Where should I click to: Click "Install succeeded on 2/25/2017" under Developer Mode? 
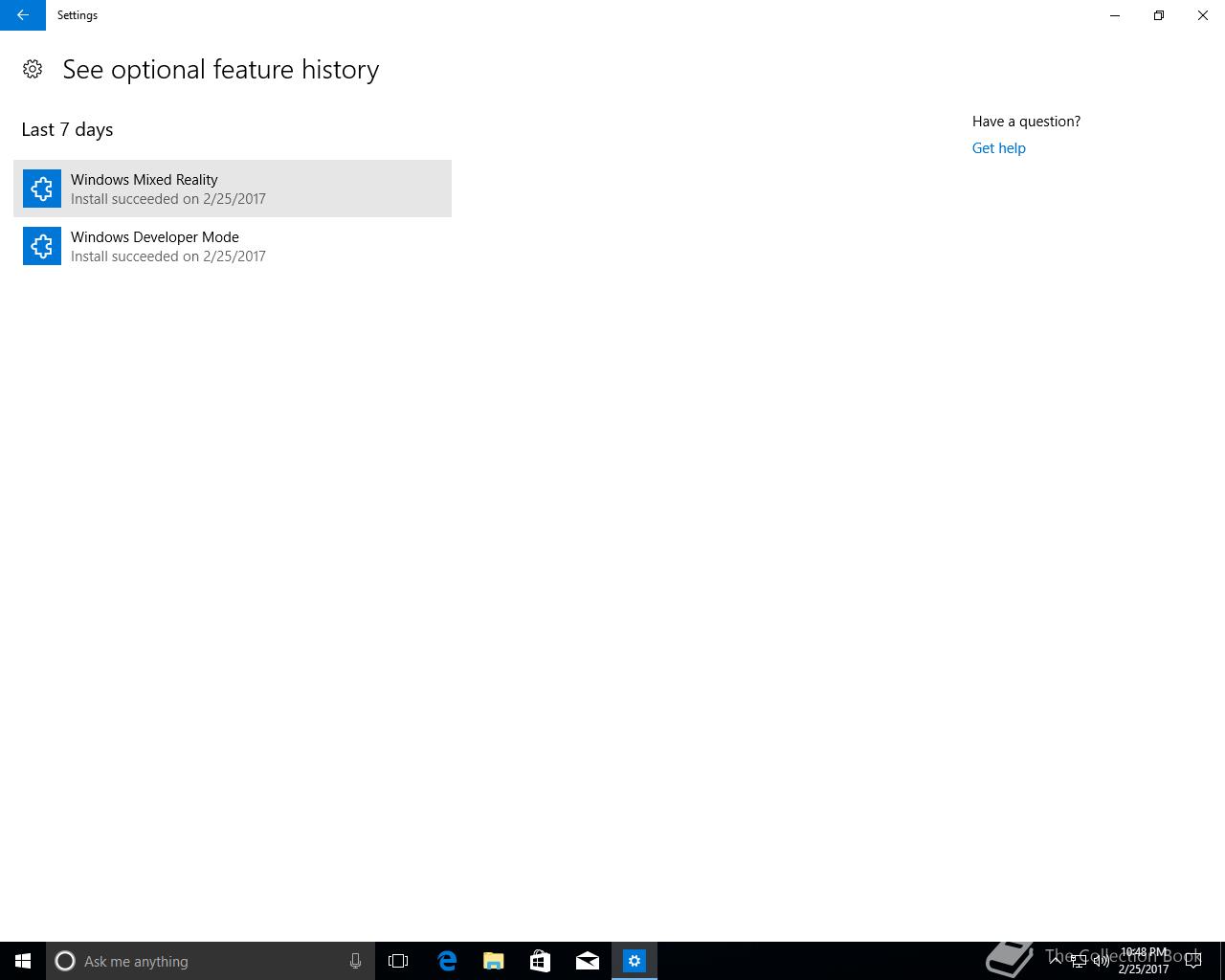click(168, 256)
